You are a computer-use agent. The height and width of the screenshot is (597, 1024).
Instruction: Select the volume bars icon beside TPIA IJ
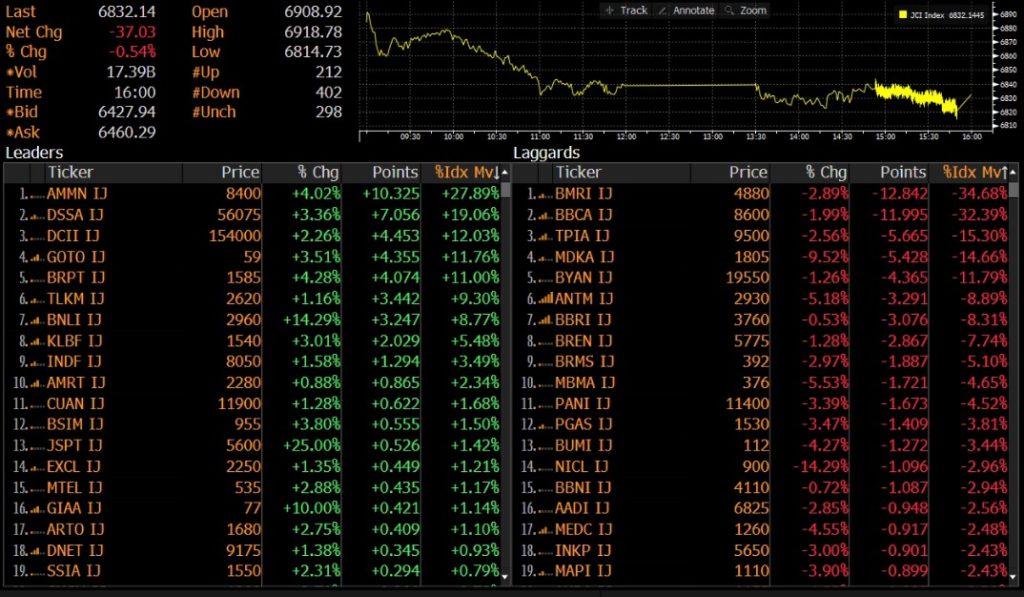click(546, 237)
